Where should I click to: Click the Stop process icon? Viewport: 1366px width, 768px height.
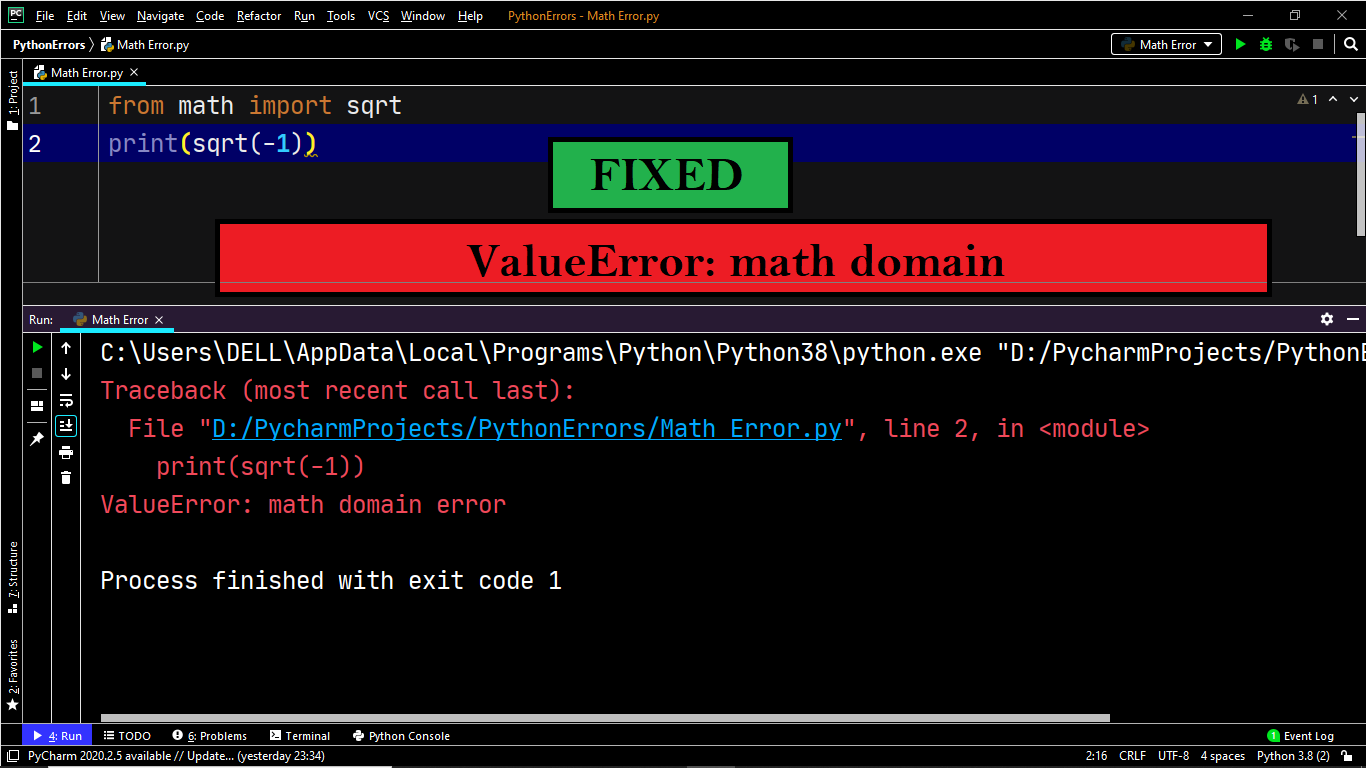(36, 375)
